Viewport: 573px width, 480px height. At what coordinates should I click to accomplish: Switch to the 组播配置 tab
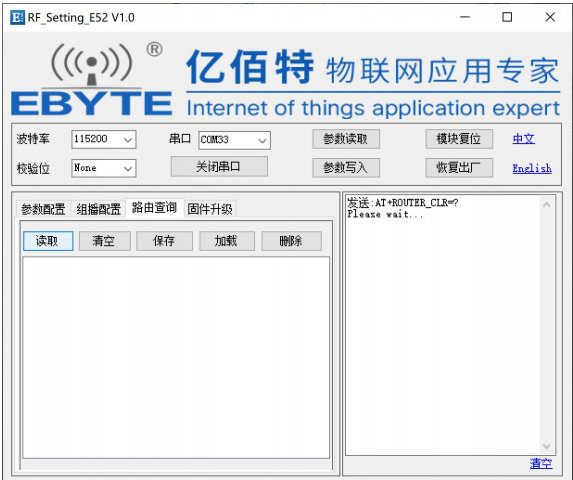[99, 209]
